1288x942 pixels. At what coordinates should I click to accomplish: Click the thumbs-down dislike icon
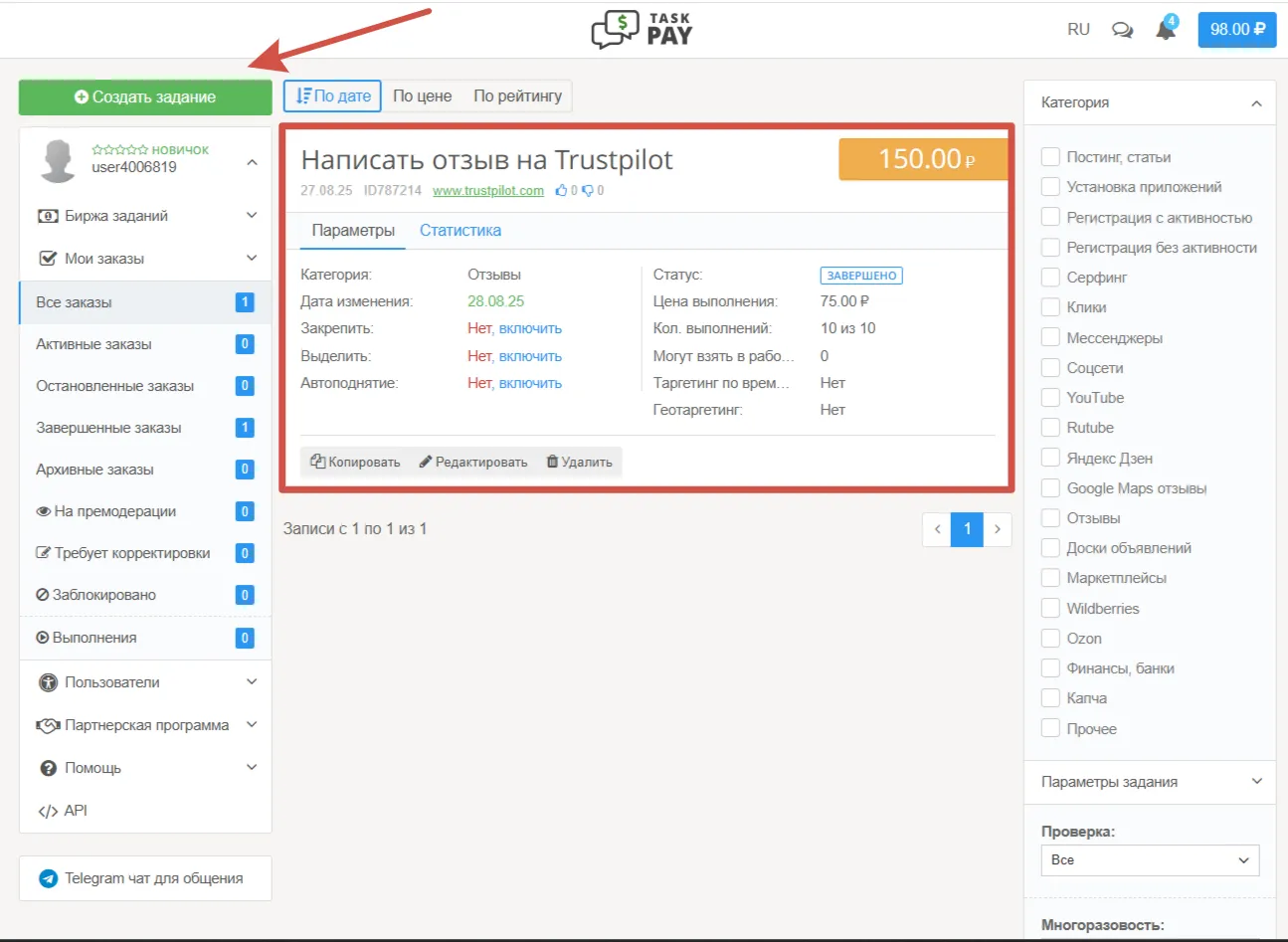tap(588, 190)
